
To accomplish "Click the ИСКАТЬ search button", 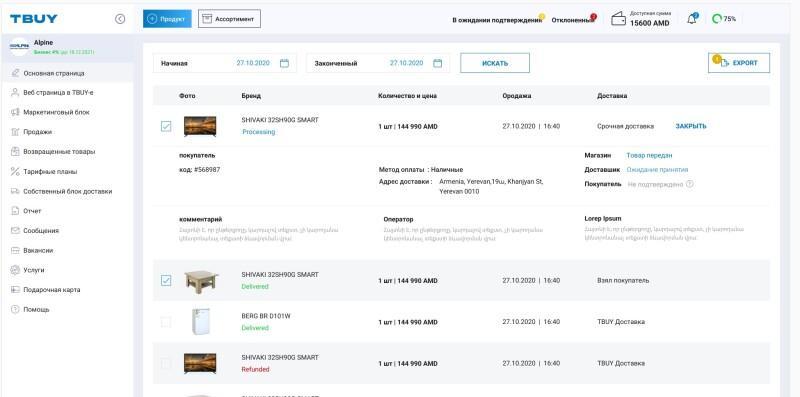I will point(495,63).
